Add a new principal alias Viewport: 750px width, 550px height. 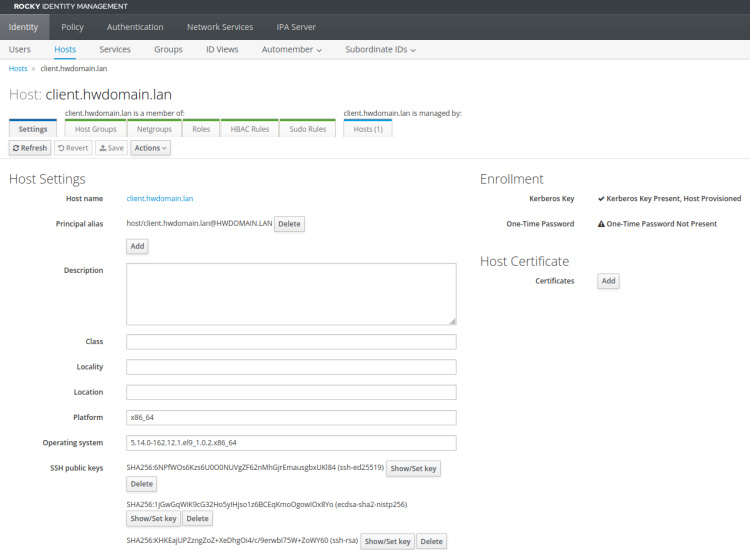(x=137, y=246)
